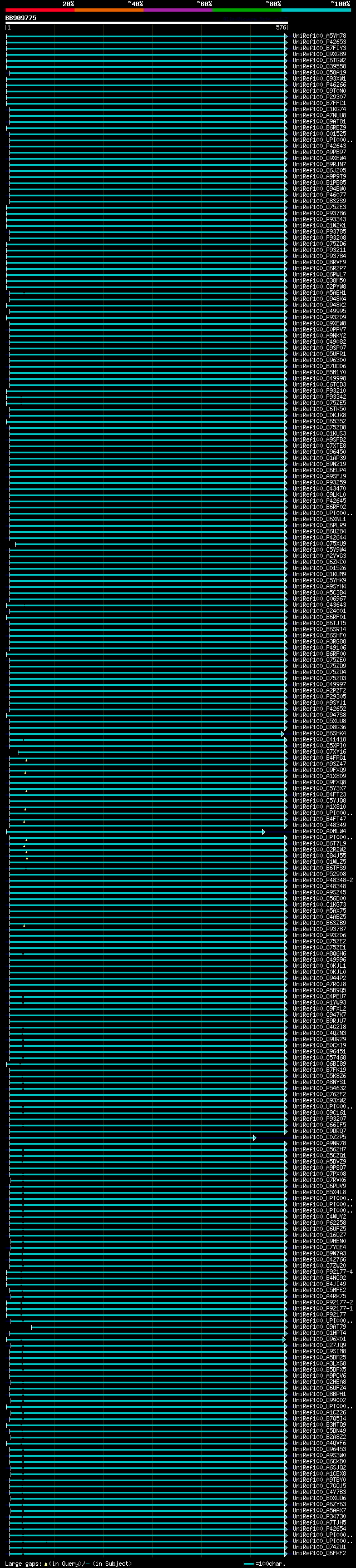
Task: Open hit UniRef100_C6TGW2
Action: coord(319,60)
